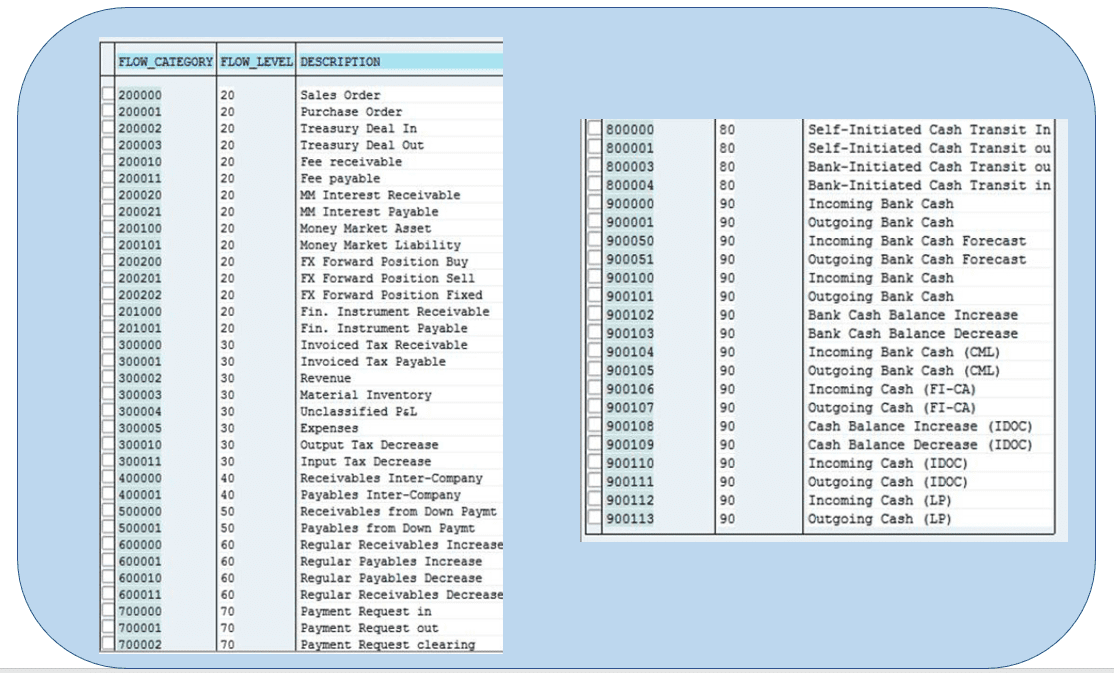Select checkbox for Outgoing Cash (LP) row
Viewport: 1114px width, 673px height.
pyautogui.click(x=594, y=519)
